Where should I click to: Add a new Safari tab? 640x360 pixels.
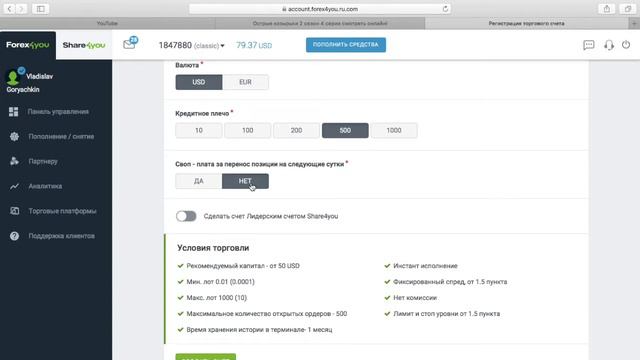(634, 24)
